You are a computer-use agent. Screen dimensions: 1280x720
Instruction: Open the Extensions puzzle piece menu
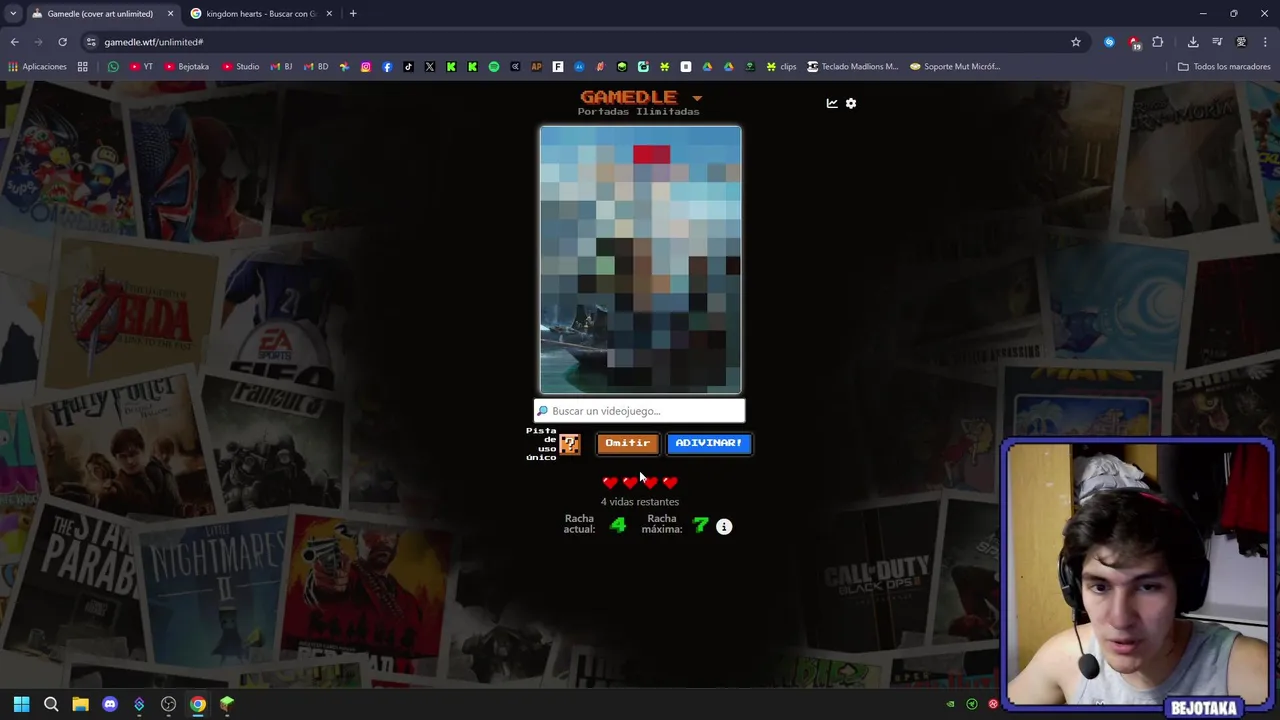1158,42
